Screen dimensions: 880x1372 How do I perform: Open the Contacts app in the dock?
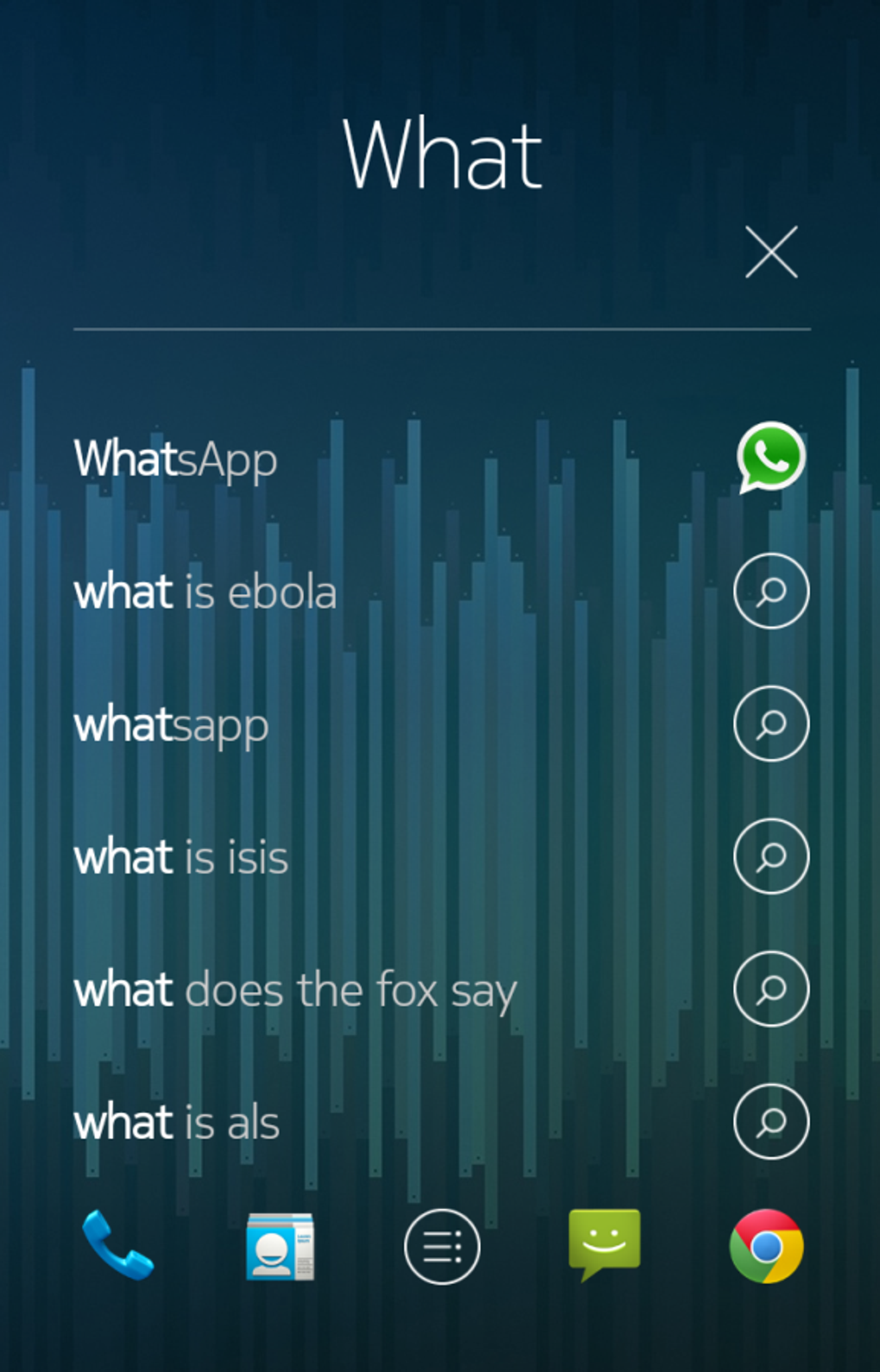280,1247
